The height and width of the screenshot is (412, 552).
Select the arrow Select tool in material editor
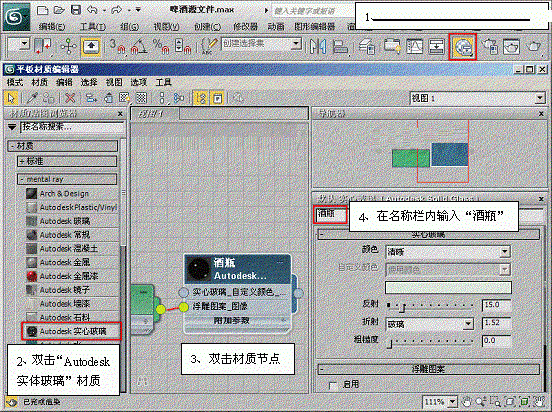(11, 98)
